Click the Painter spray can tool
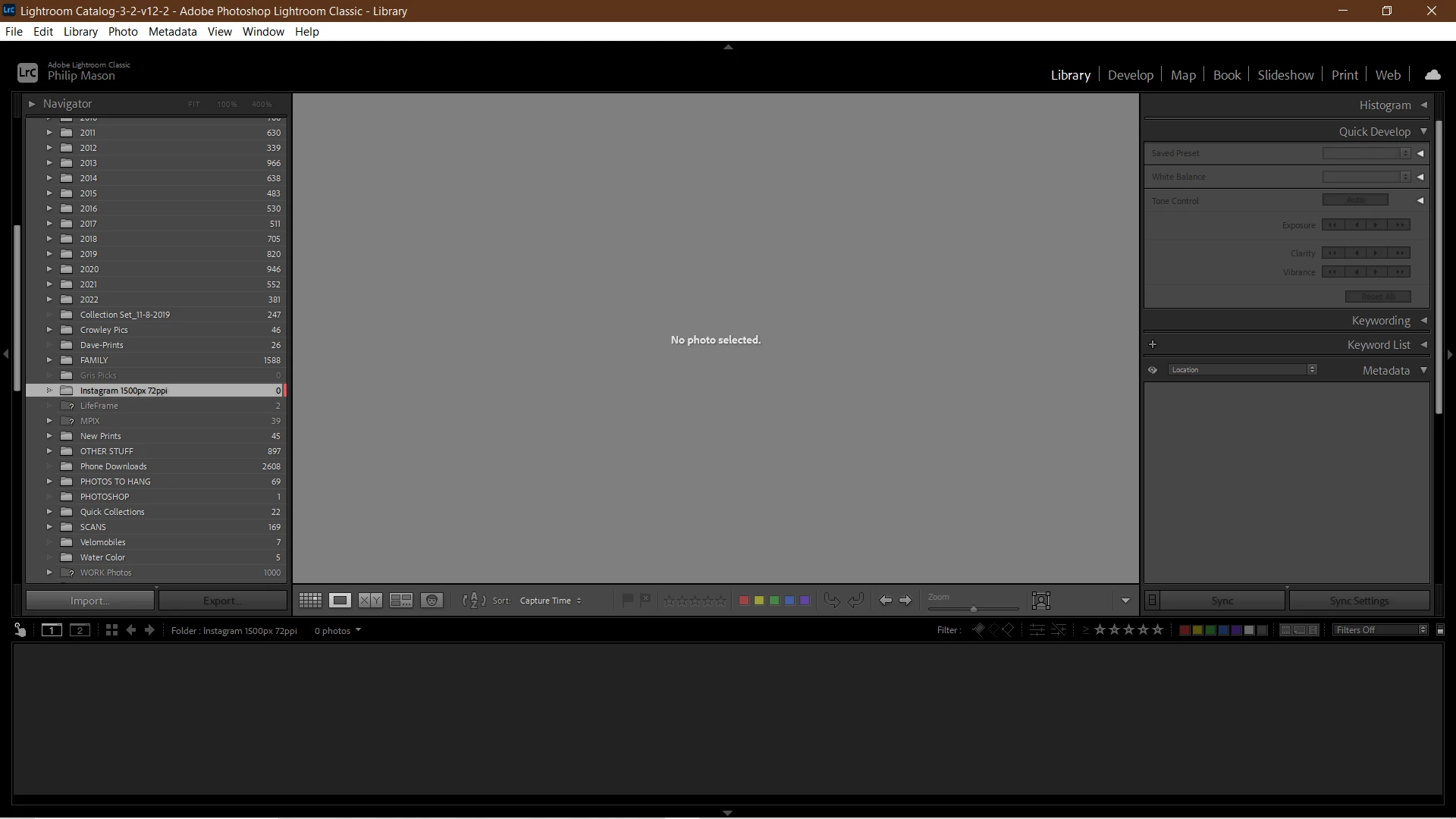Image resolution: width=1456 pixels, height=819 pixels. click(20, 630)
